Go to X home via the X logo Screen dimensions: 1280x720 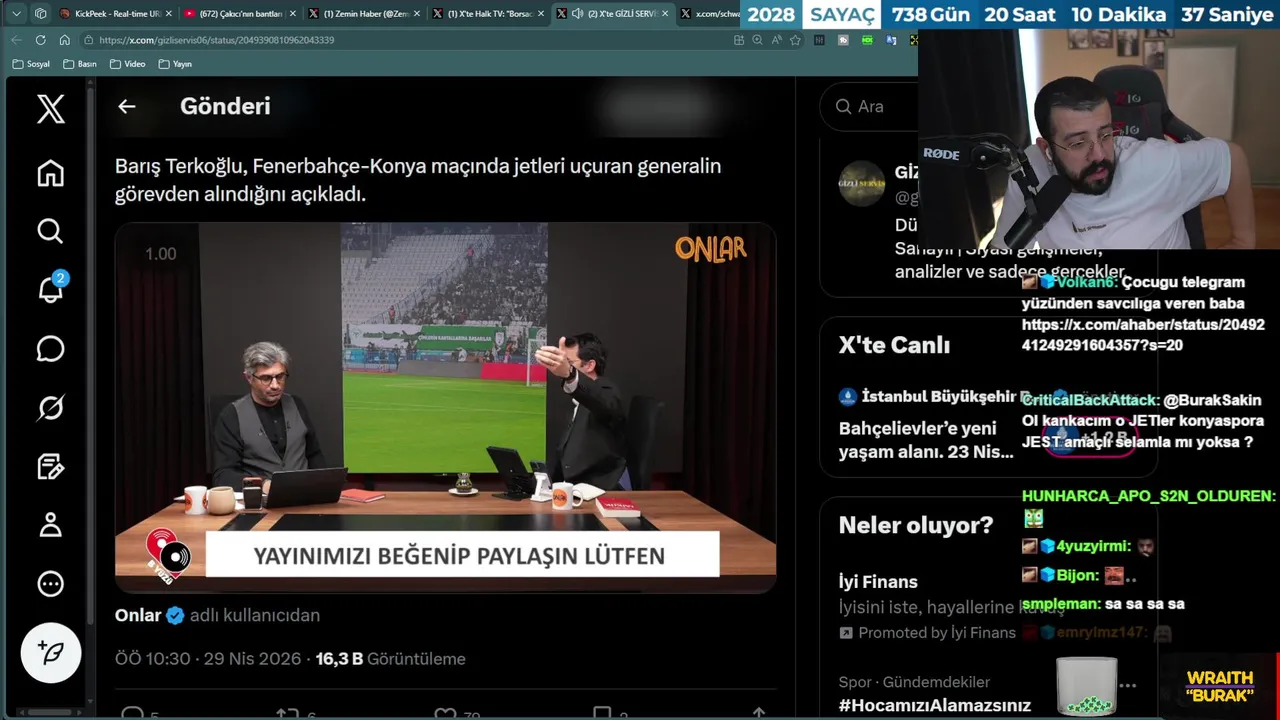[x=51, y=108]
